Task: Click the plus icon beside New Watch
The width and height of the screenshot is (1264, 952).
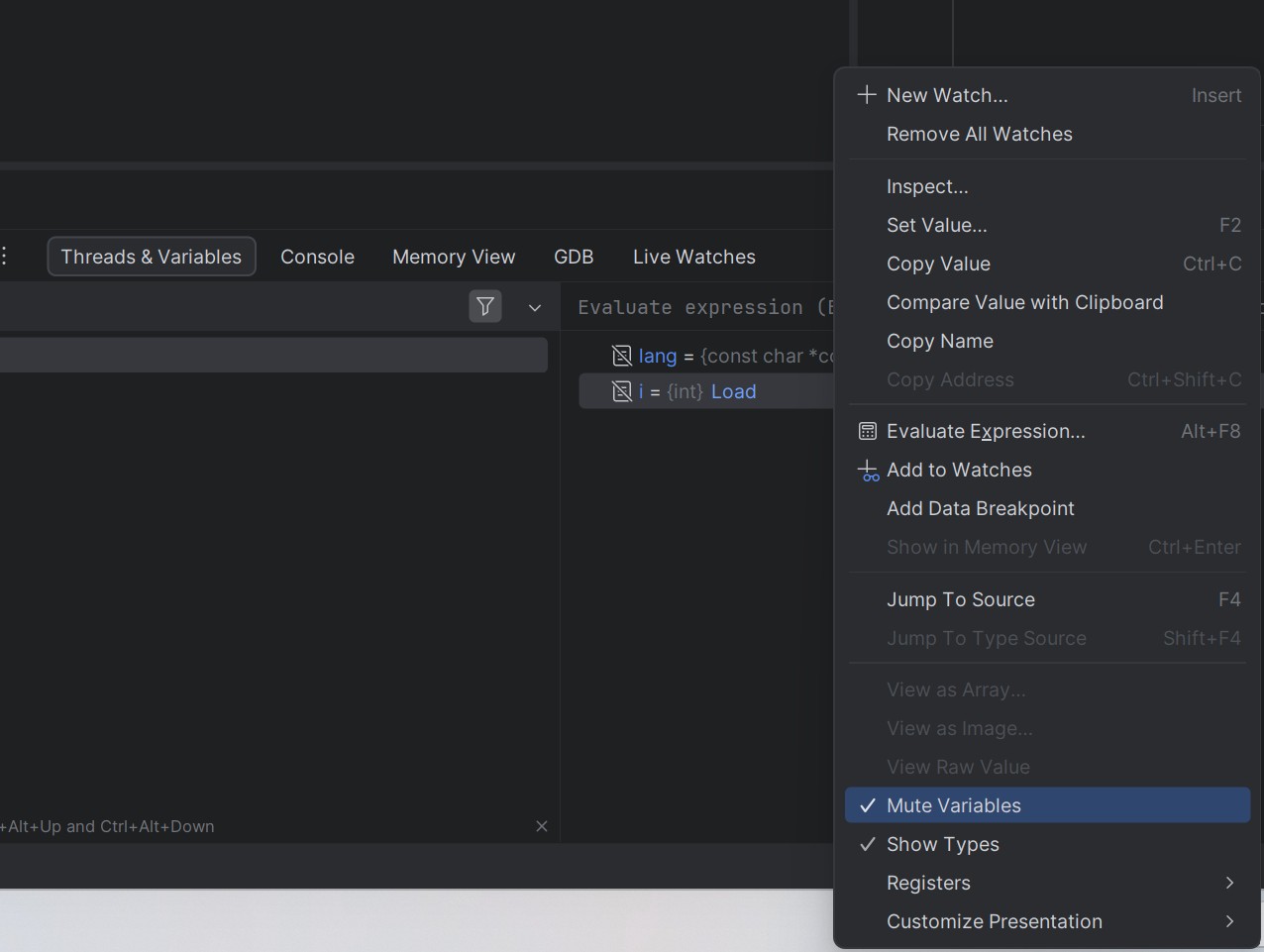Action: [867, 95]
